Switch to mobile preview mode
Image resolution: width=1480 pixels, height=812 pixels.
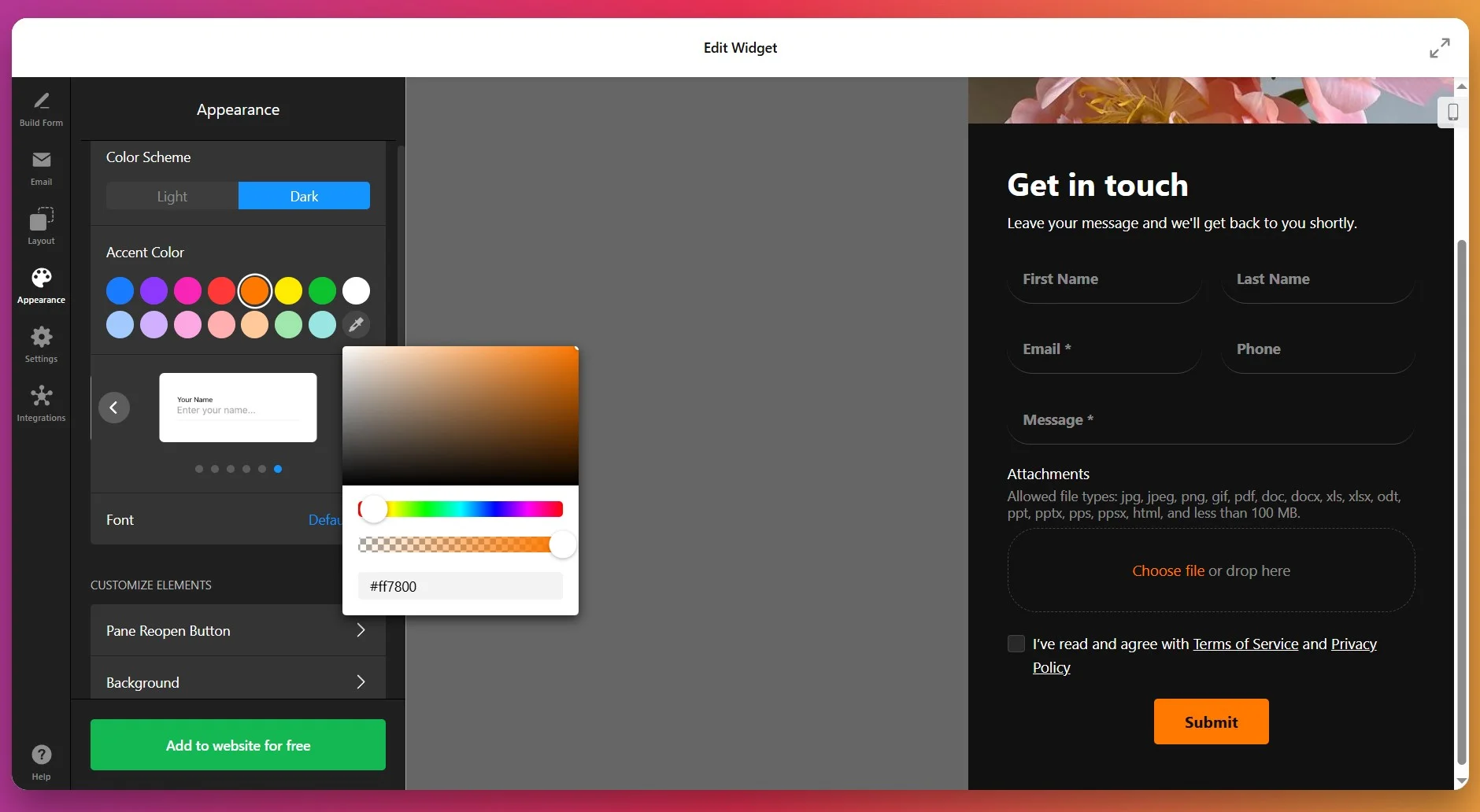(1452, 113)
